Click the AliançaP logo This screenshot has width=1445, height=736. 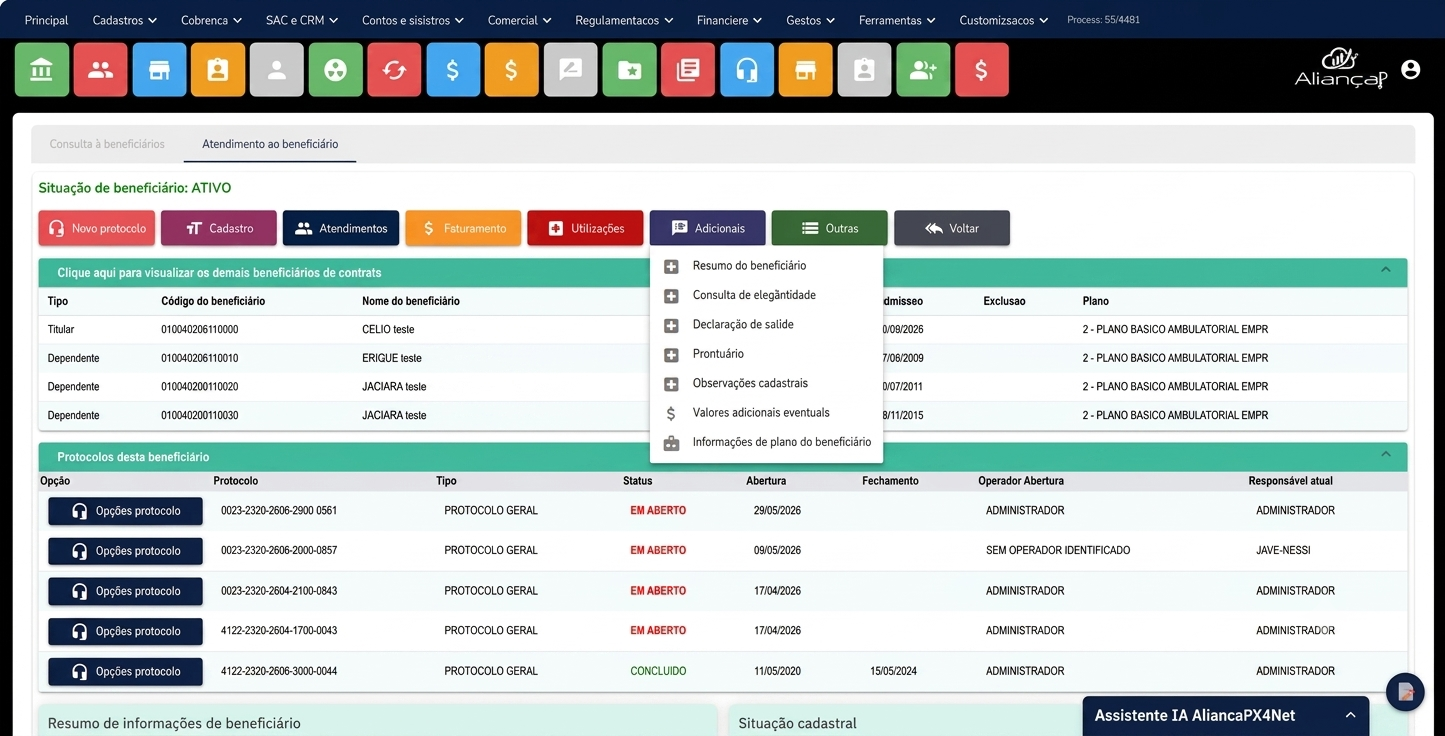[x=1341, y=69]
